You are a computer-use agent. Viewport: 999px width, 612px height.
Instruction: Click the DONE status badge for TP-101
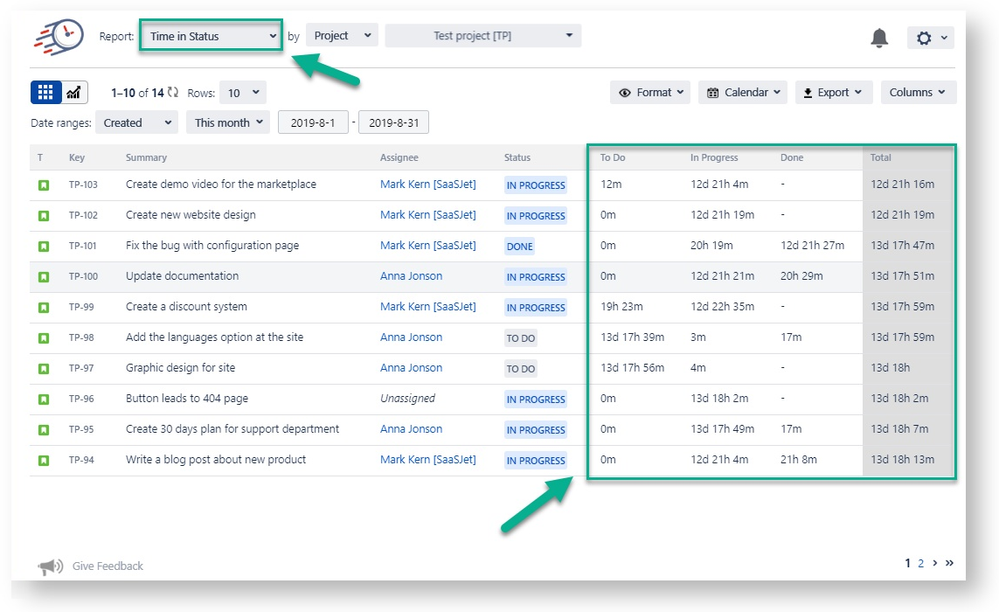point(519,246)
